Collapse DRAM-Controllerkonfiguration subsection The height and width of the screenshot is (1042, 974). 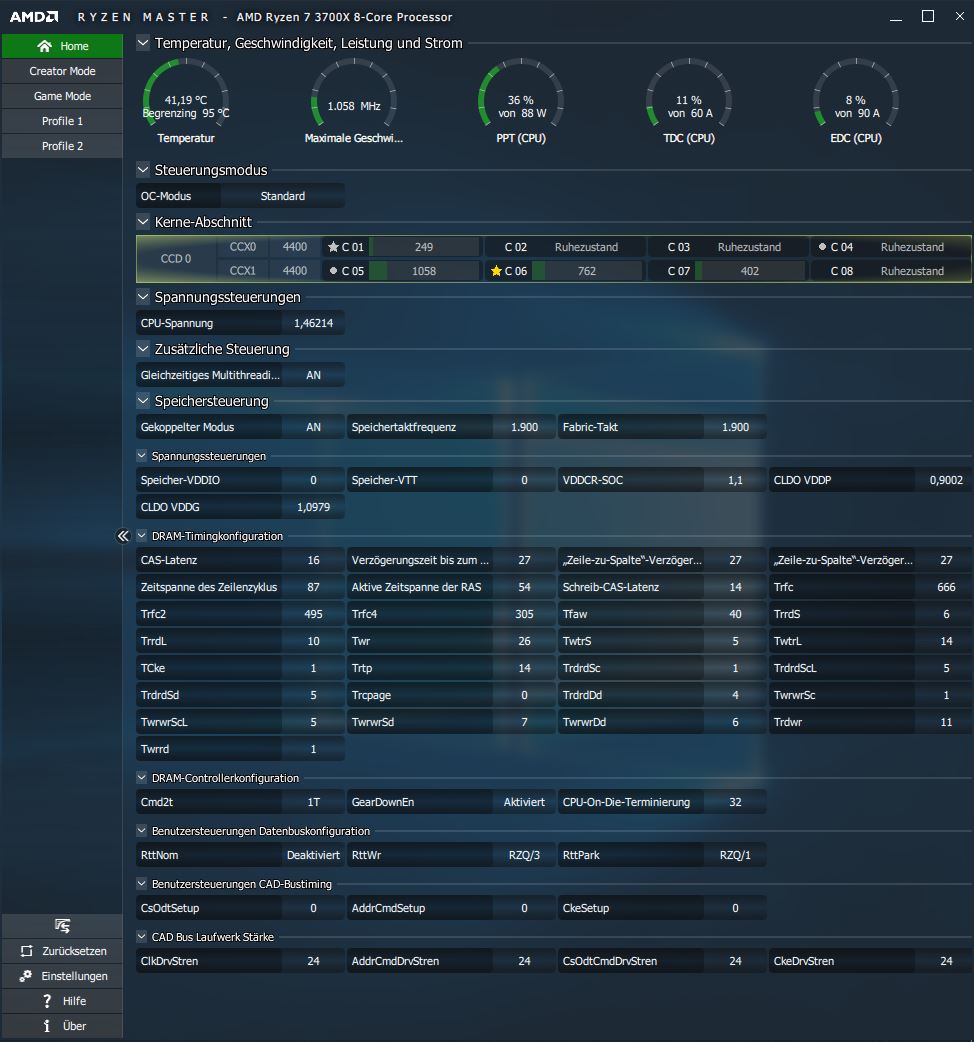pyautogui.click(x=142, y=778)
